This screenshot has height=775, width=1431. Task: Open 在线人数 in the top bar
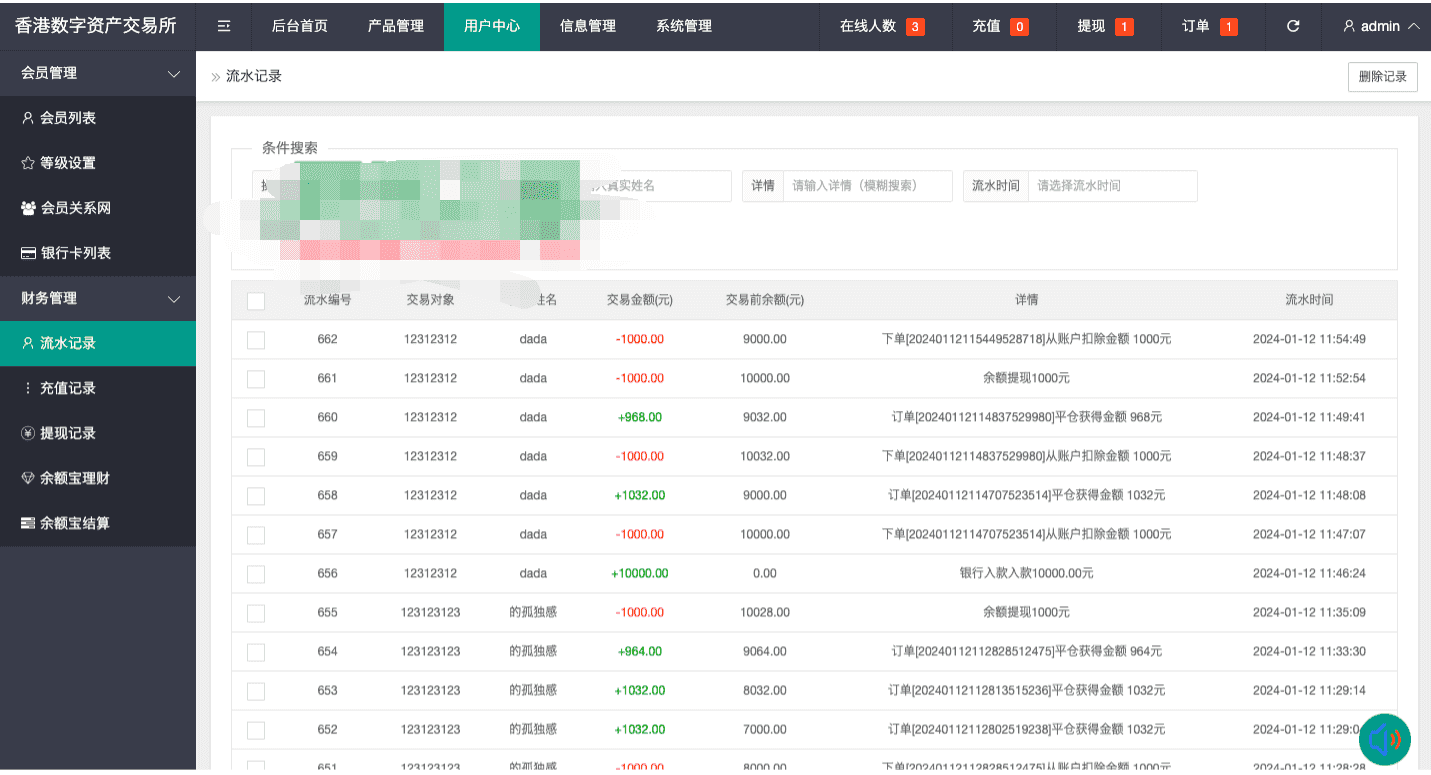[868, 26]
